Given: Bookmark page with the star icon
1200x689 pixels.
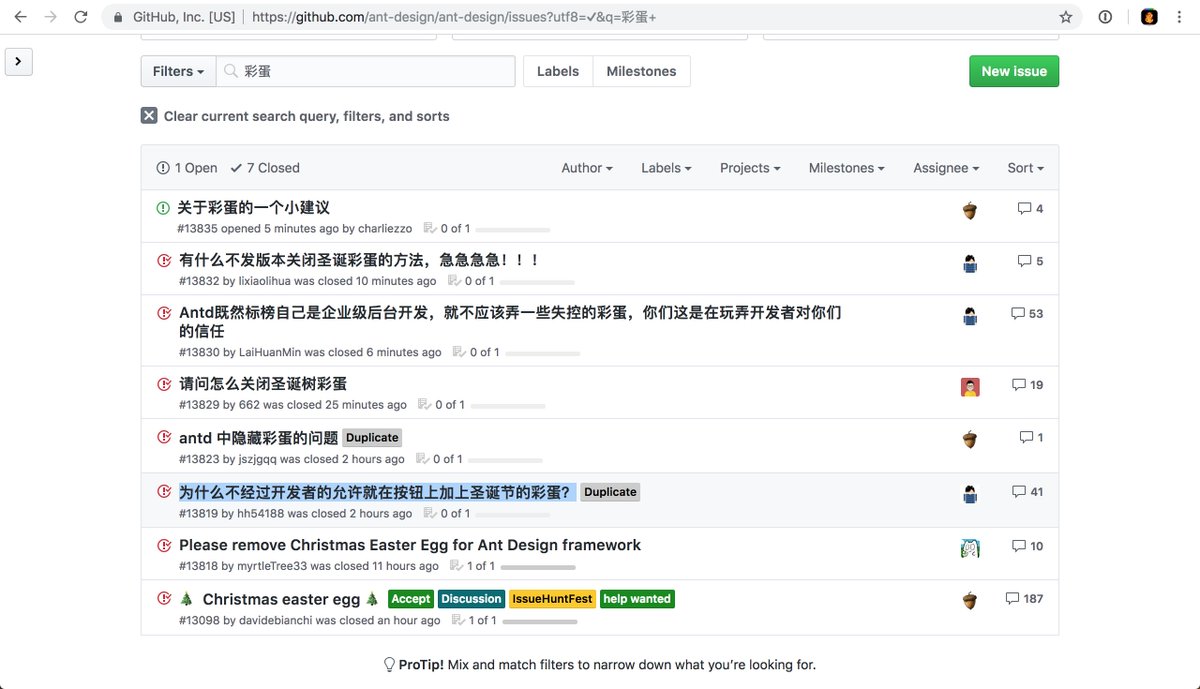Looking at the screenshot, I should [x=1066, y=17].
